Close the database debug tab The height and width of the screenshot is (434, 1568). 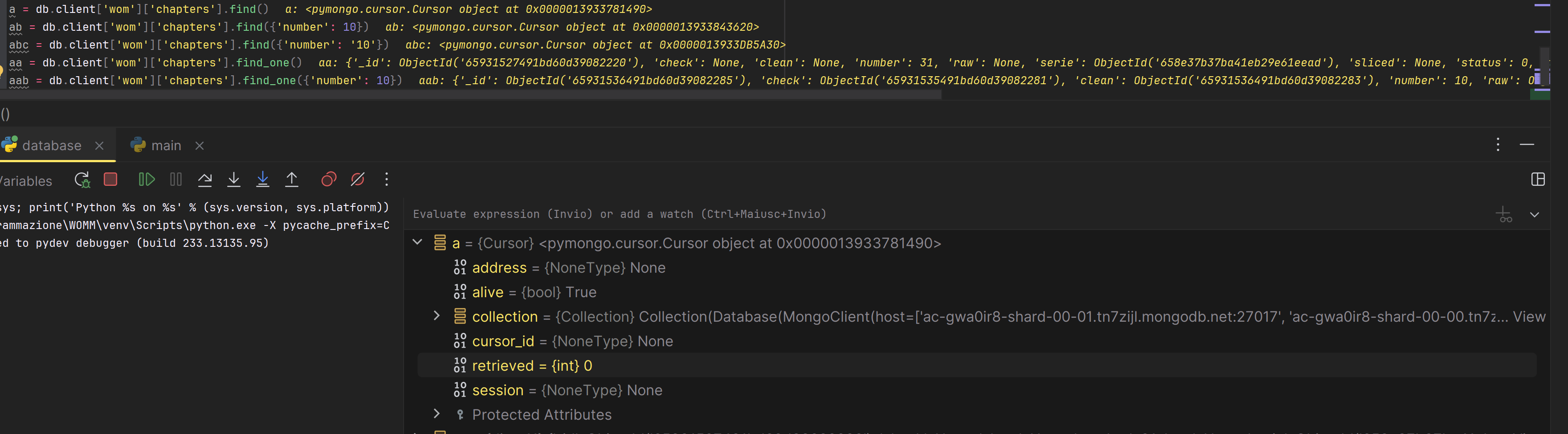[x=99, y=145]
